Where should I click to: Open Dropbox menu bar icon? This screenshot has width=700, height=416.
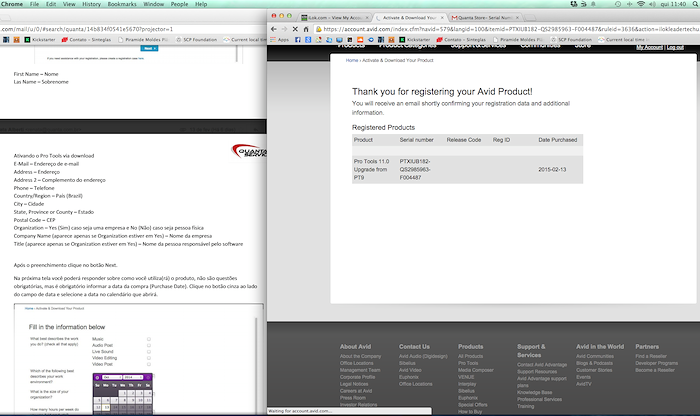[x=574, y=4]
